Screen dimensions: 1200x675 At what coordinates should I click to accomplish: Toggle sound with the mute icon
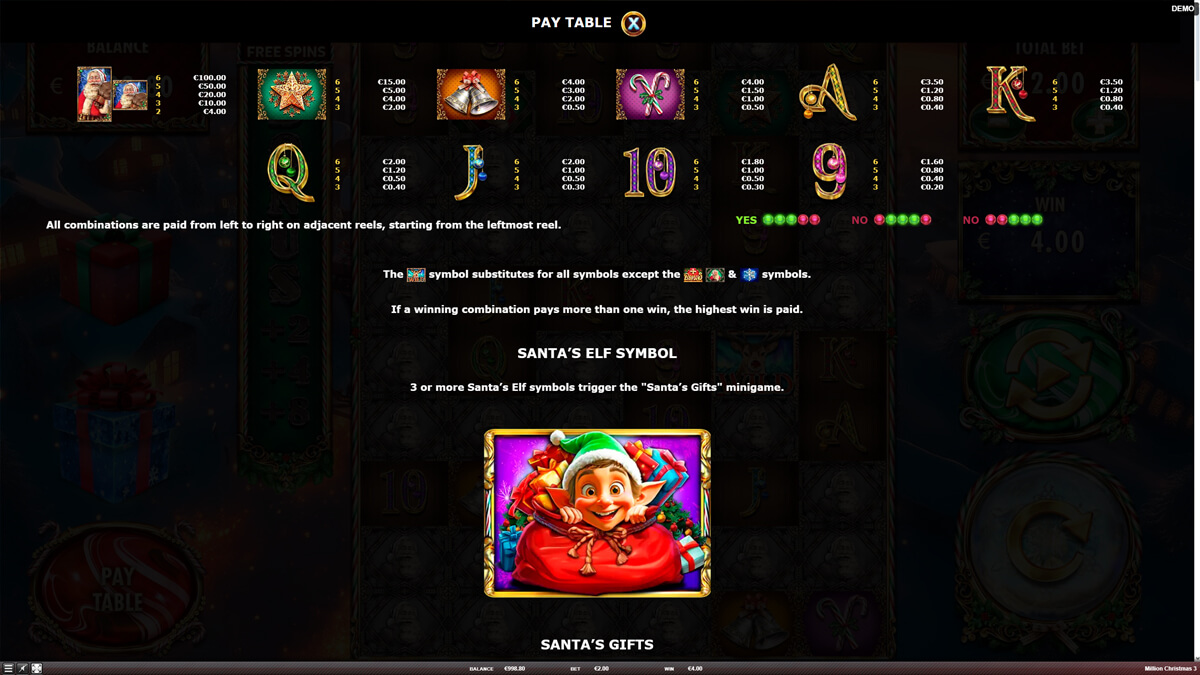click(x=22, y=668)
